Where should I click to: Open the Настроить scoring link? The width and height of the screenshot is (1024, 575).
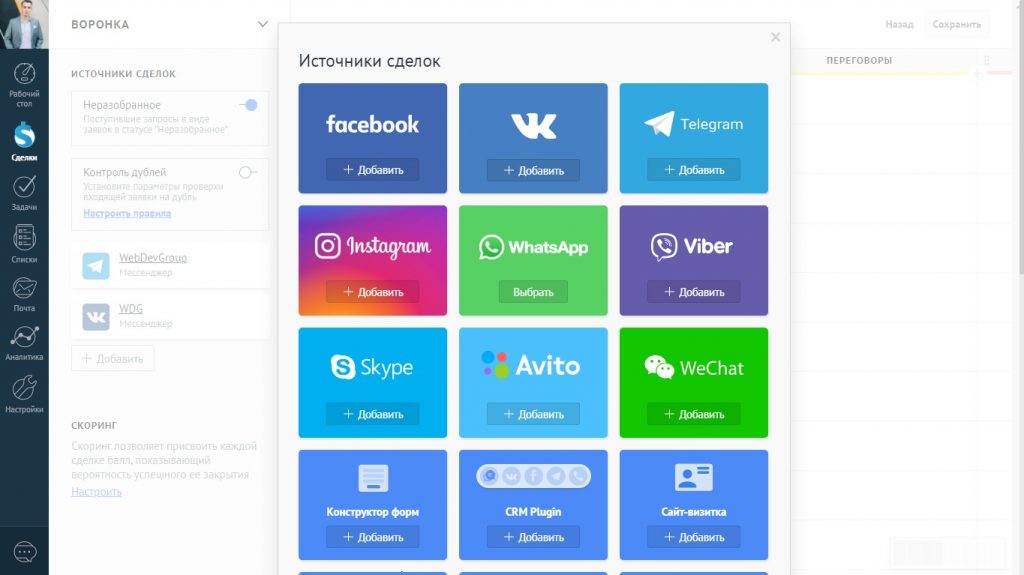(x=96, y=491)
